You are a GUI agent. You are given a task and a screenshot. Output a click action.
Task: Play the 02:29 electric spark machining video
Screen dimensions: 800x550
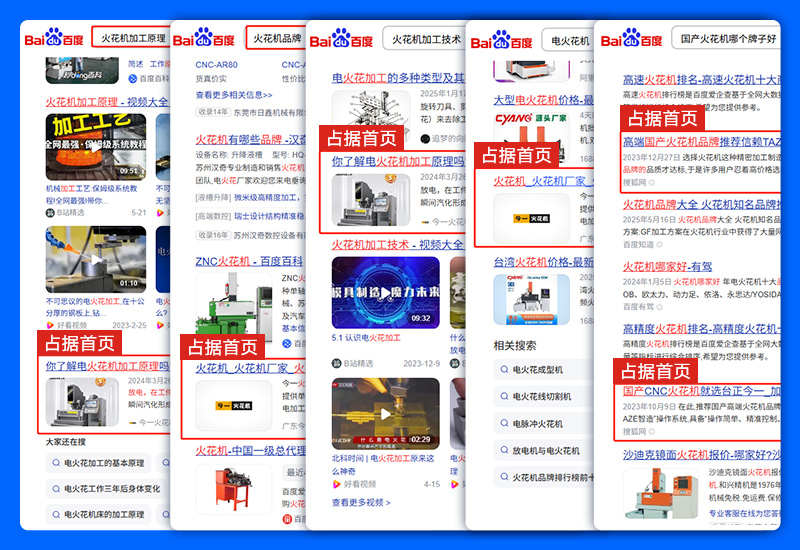(x=386, y=414)
